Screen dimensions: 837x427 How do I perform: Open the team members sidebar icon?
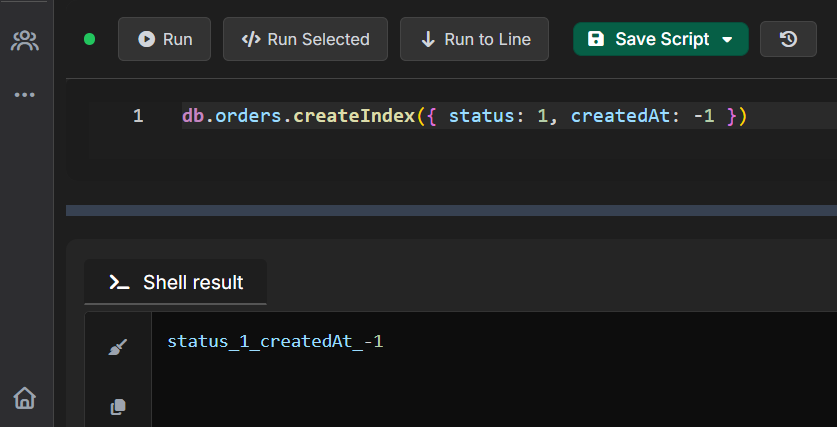pos(25,41)
